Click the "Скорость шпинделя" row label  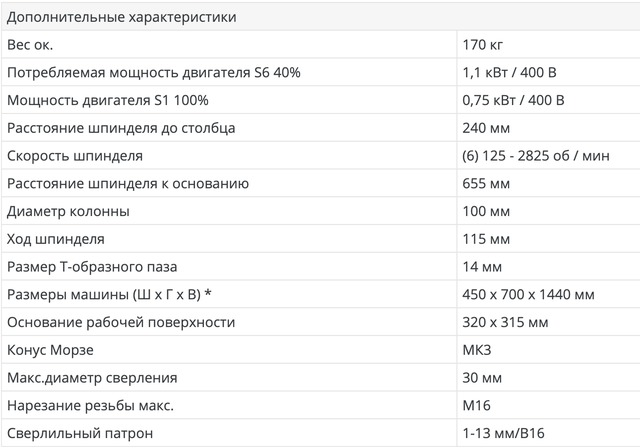click(75, 156)
